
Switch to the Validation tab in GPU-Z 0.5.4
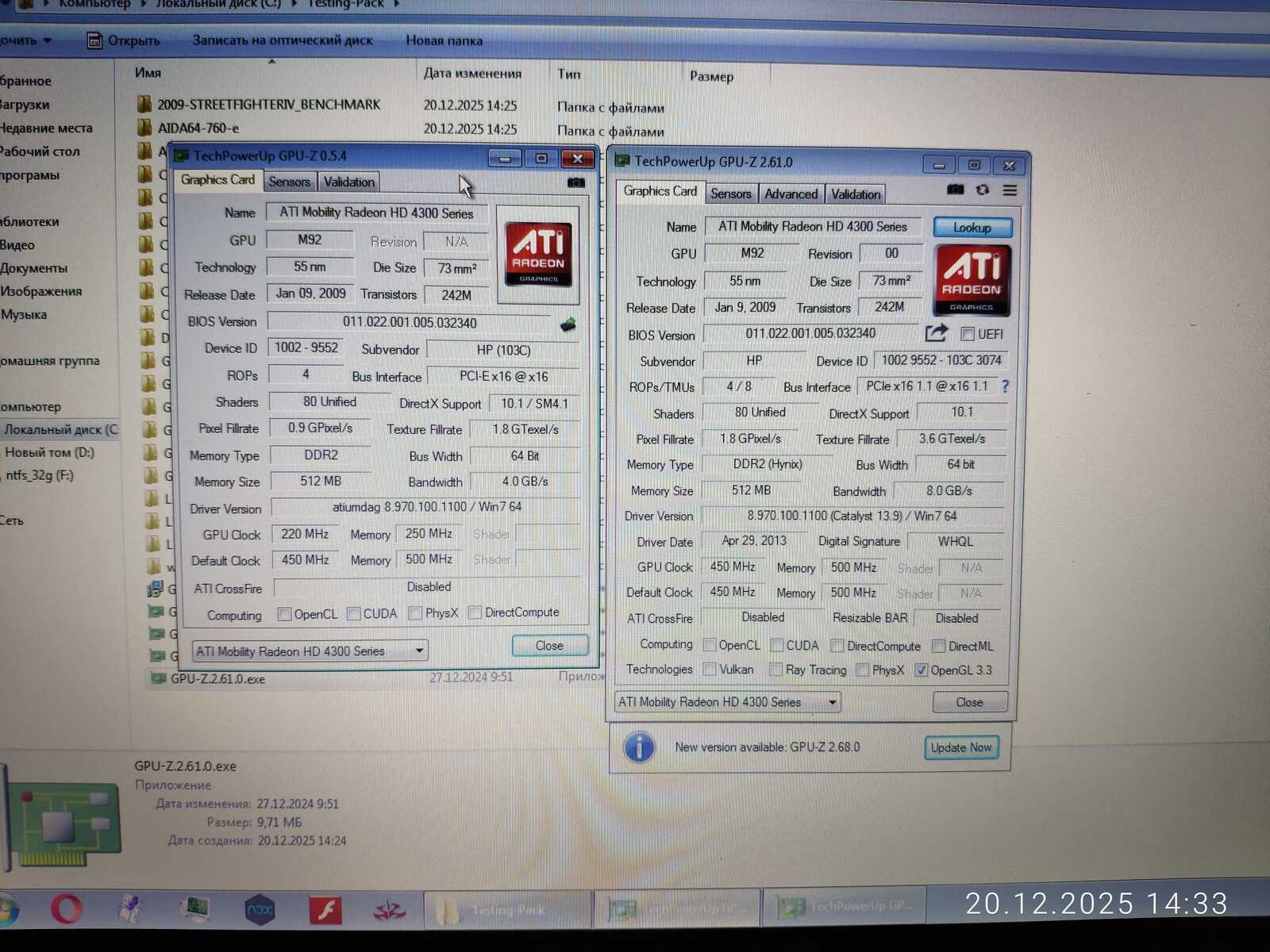(x=349, y=182)
